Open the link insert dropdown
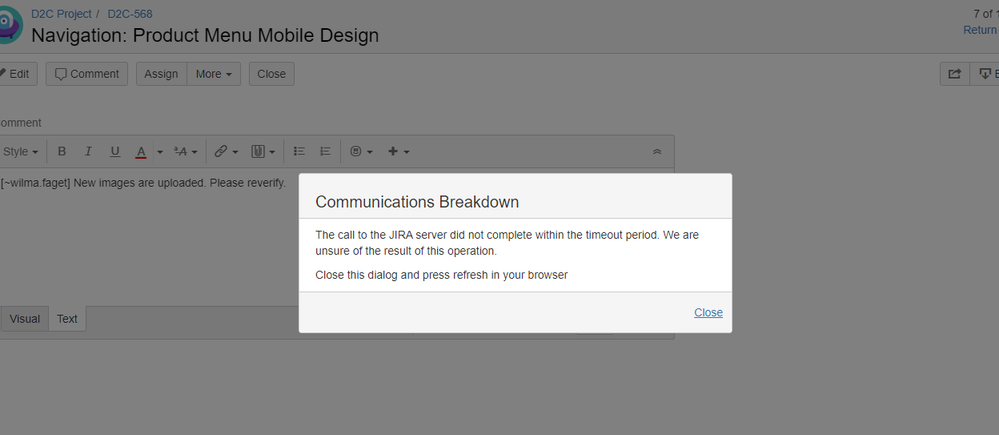 (226, 152)
